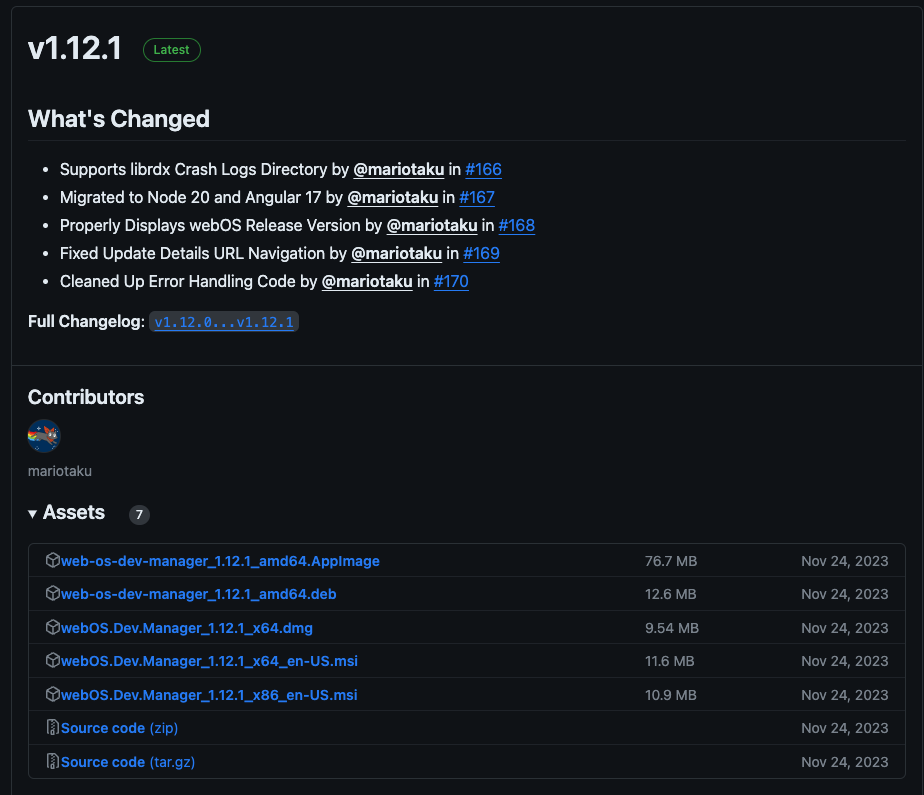Click the Nov 24, 2023 date in the tar.gz row
Image resolution: width=924 pixels, height=795 pixels.
coord(844,762)
